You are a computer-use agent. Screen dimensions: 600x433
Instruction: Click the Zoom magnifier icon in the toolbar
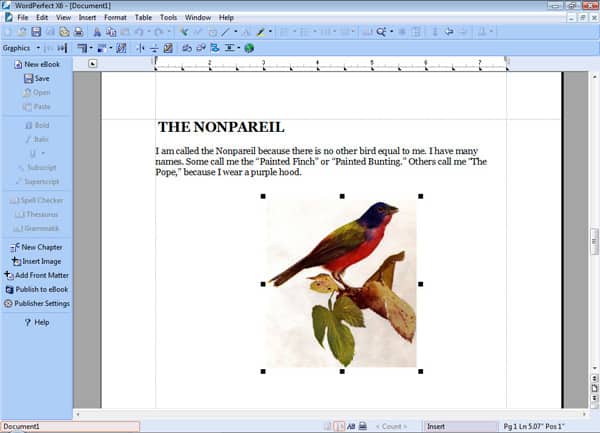(380, 32)
